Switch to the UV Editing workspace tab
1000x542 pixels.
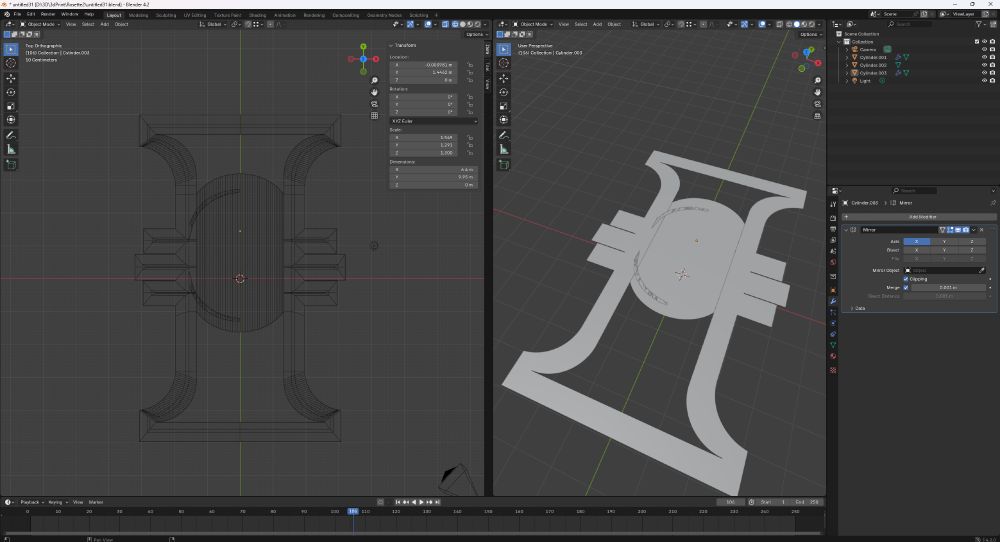(195, 15)
